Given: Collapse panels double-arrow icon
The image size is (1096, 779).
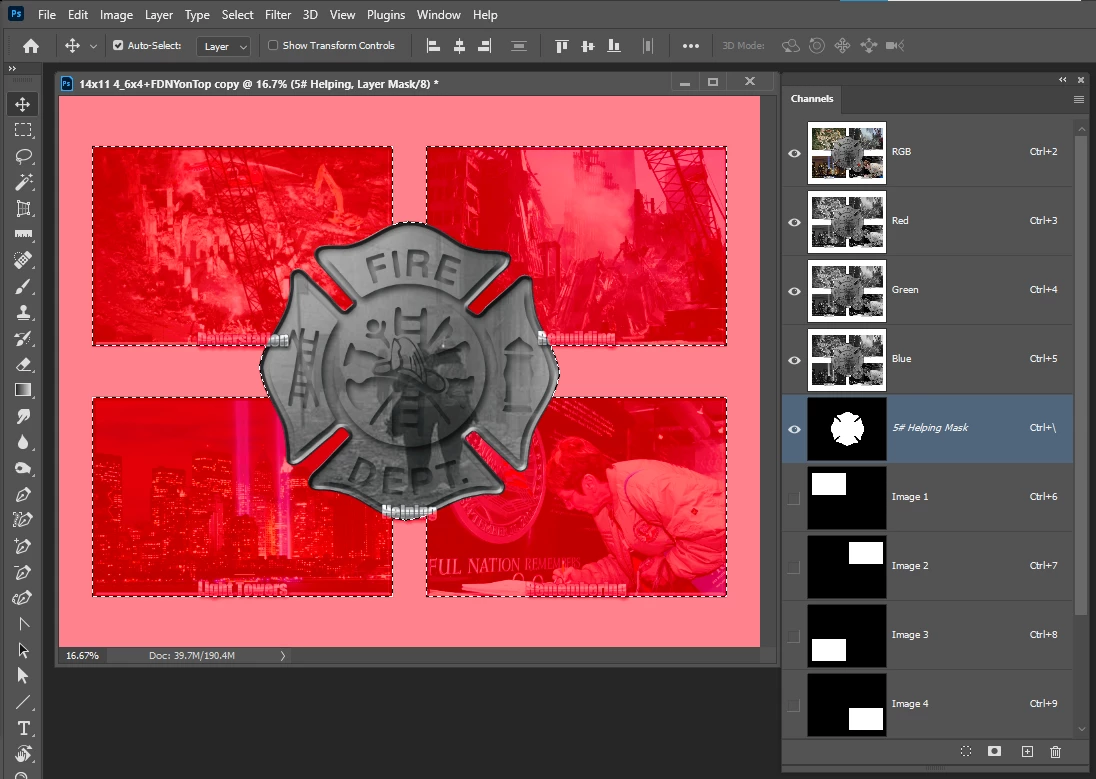Looking at the screenshot, I should pos(1062,80).
